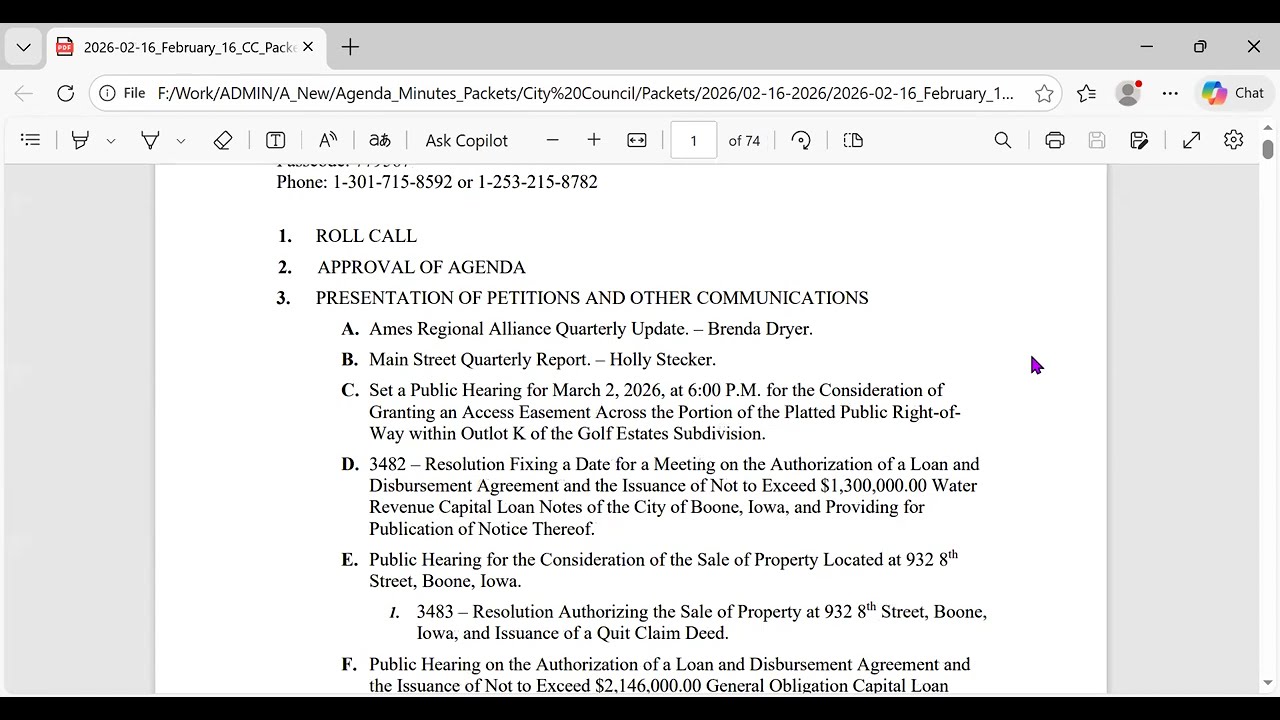Expand the Draw pen options
The image size is (1280, 720).
click(x=181, y=141)
